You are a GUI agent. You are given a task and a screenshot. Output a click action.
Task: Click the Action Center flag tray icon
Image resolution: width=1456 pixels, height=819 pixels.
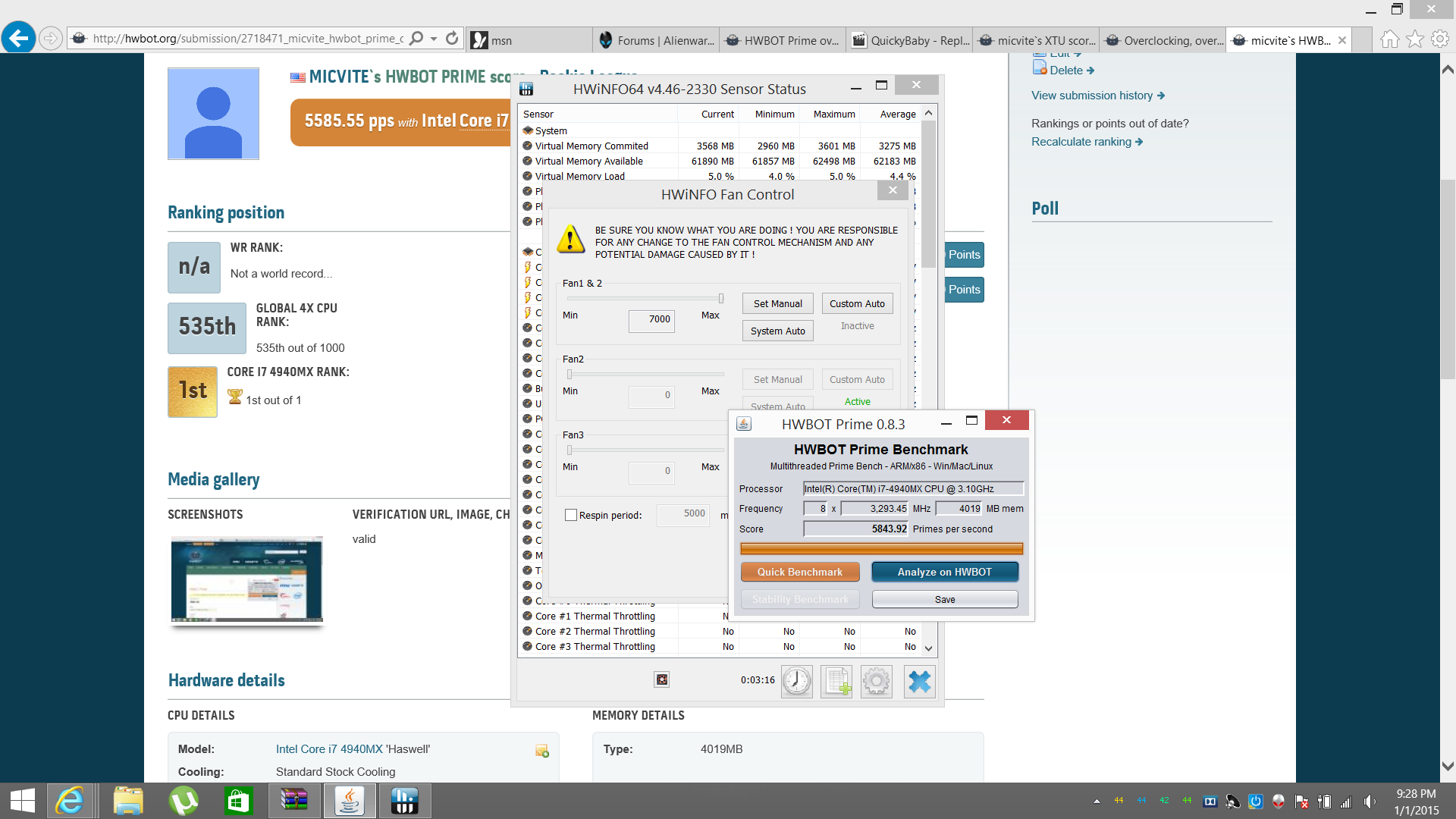coord(1302,802)
